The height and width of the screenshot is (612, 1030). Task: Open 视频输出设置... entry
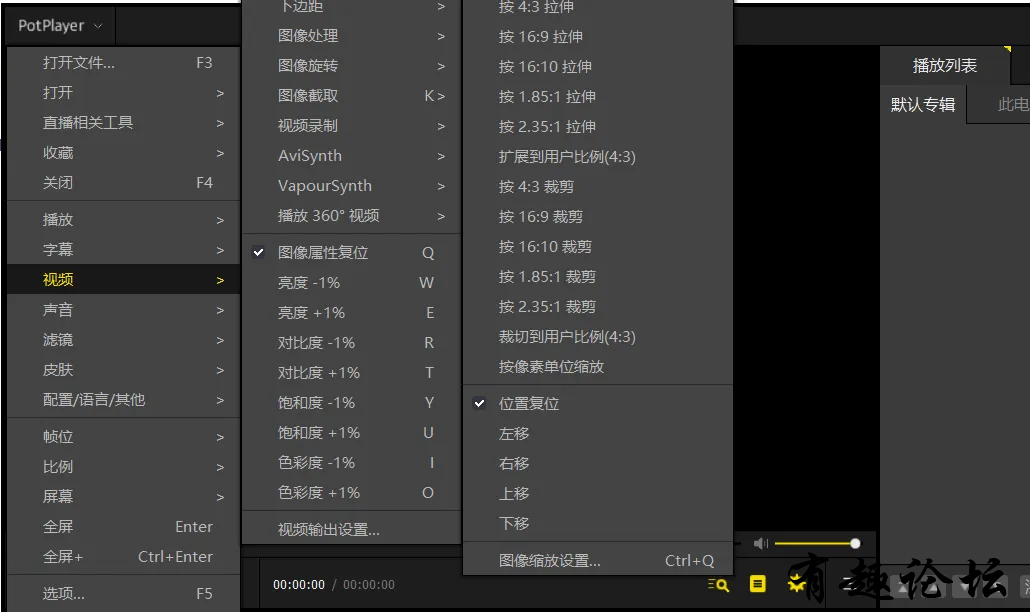pos(351,529)
